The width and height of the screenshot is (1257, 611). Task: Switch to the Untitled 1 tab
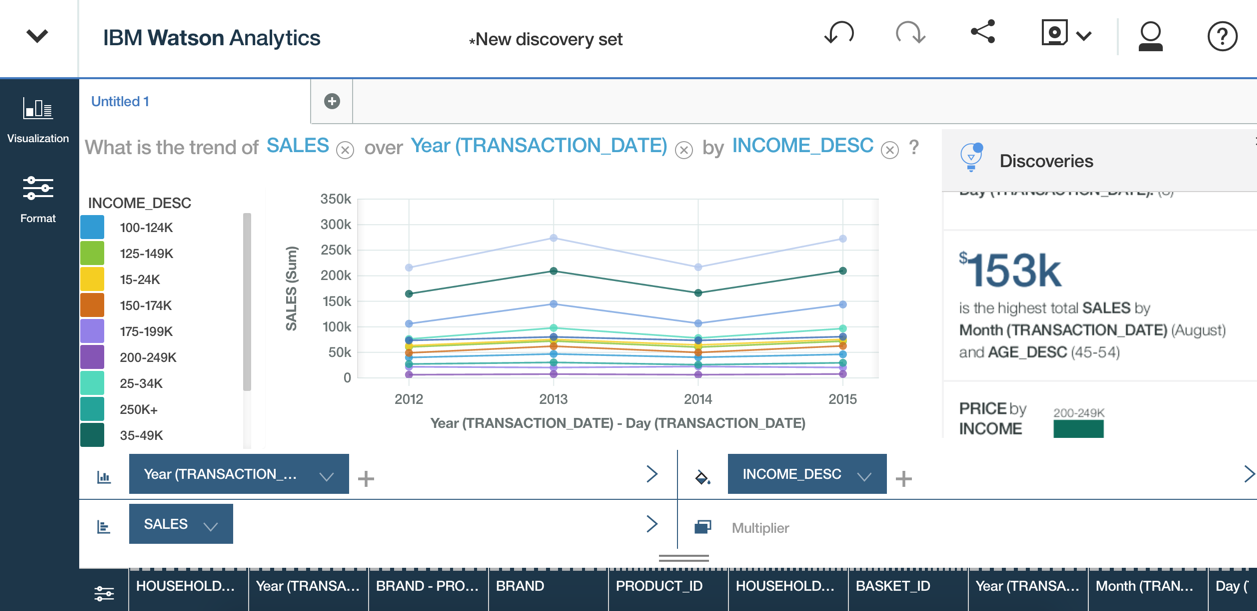(120, 101)
